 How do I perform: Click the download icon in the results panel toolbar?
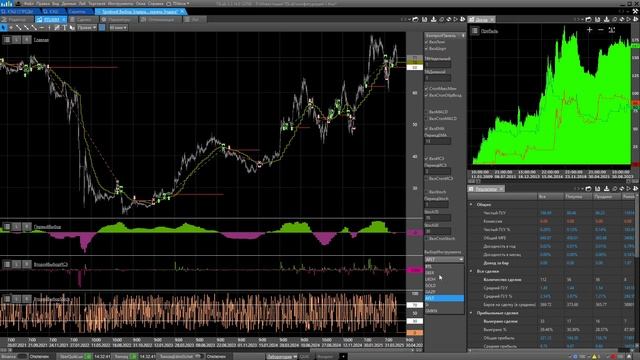tap(607, 189)
